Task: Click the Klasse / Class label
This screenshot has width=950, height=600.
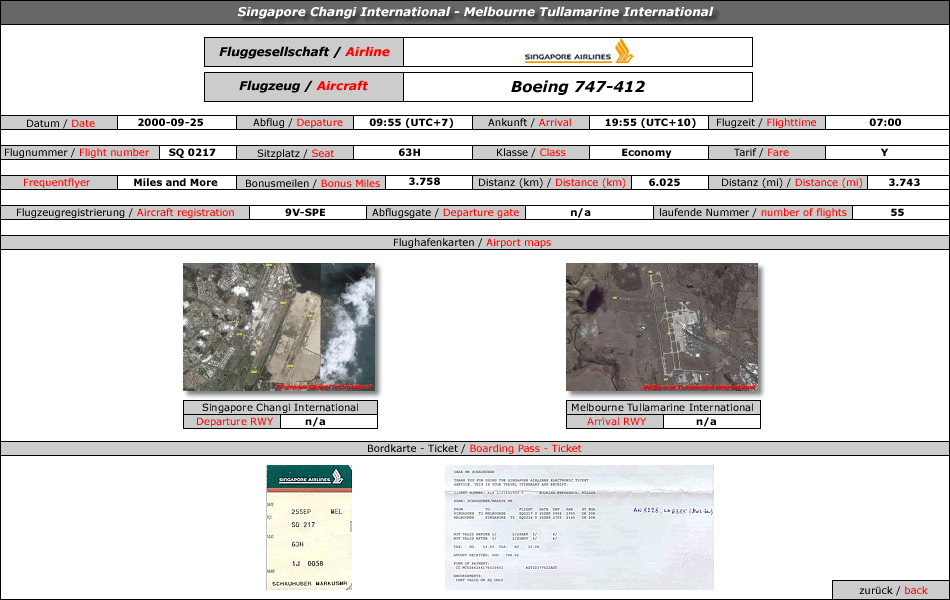Action: tap(530, 153)
